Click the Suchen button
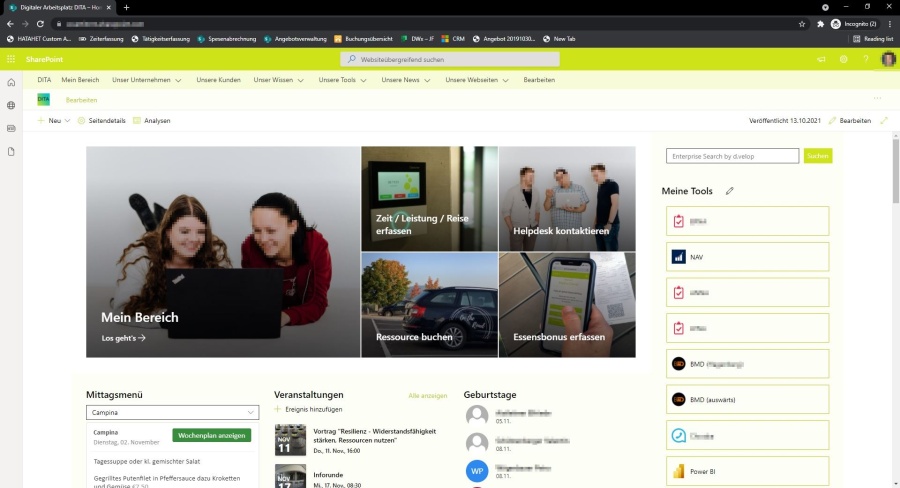This screenshot has height=488, width=900. click(818, 156)
